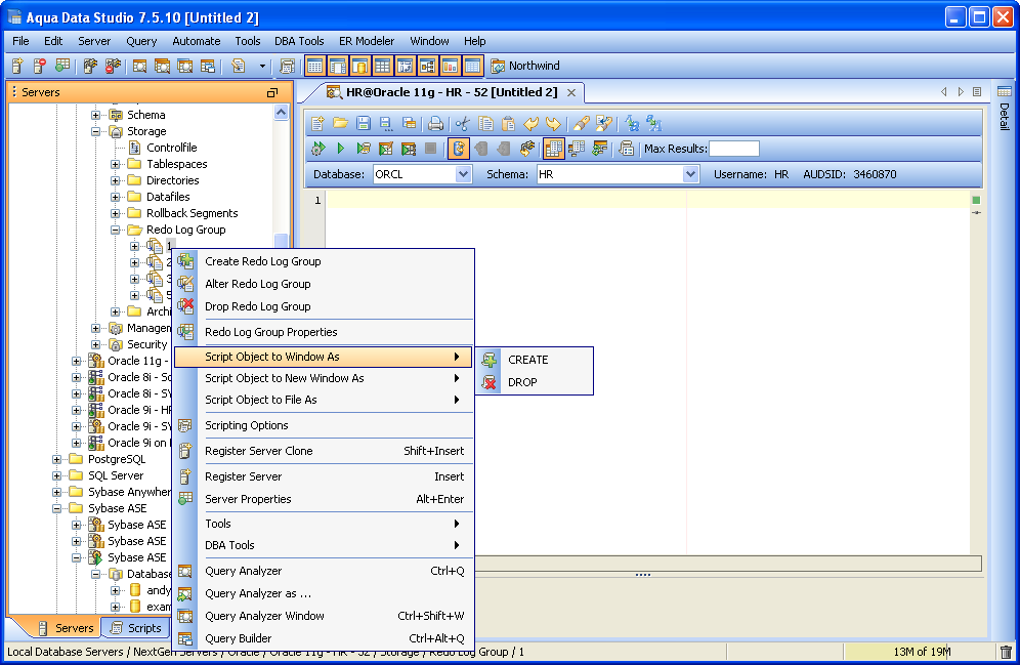This screenshot has height=665, width=1020.
Task: Click the eraser clear icon in query toolbar
Action: (581, 124)
